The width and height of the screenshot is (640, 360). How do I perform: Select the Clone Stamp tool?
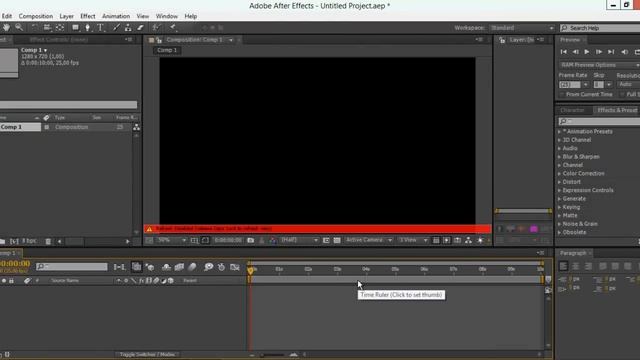128,27
